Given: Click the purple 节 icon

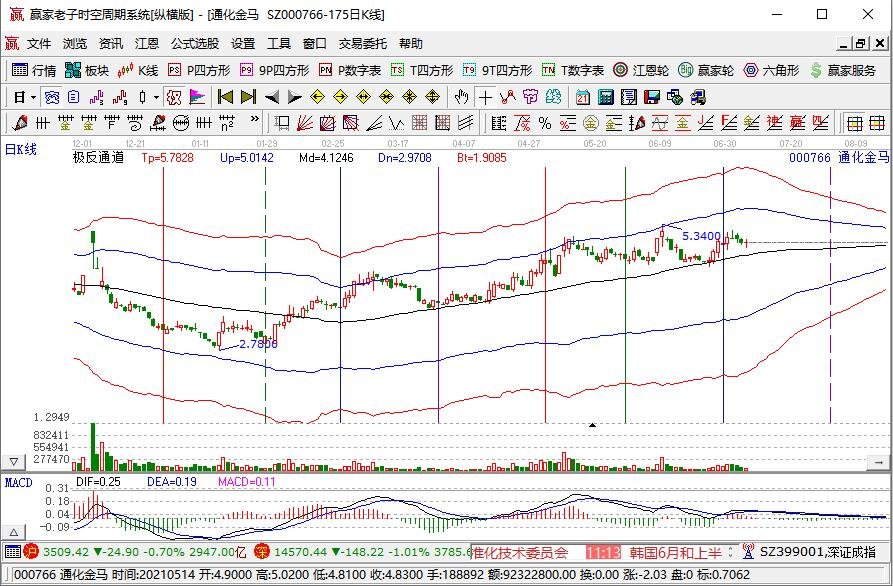Looking at the screenshot, I should 530,97.
